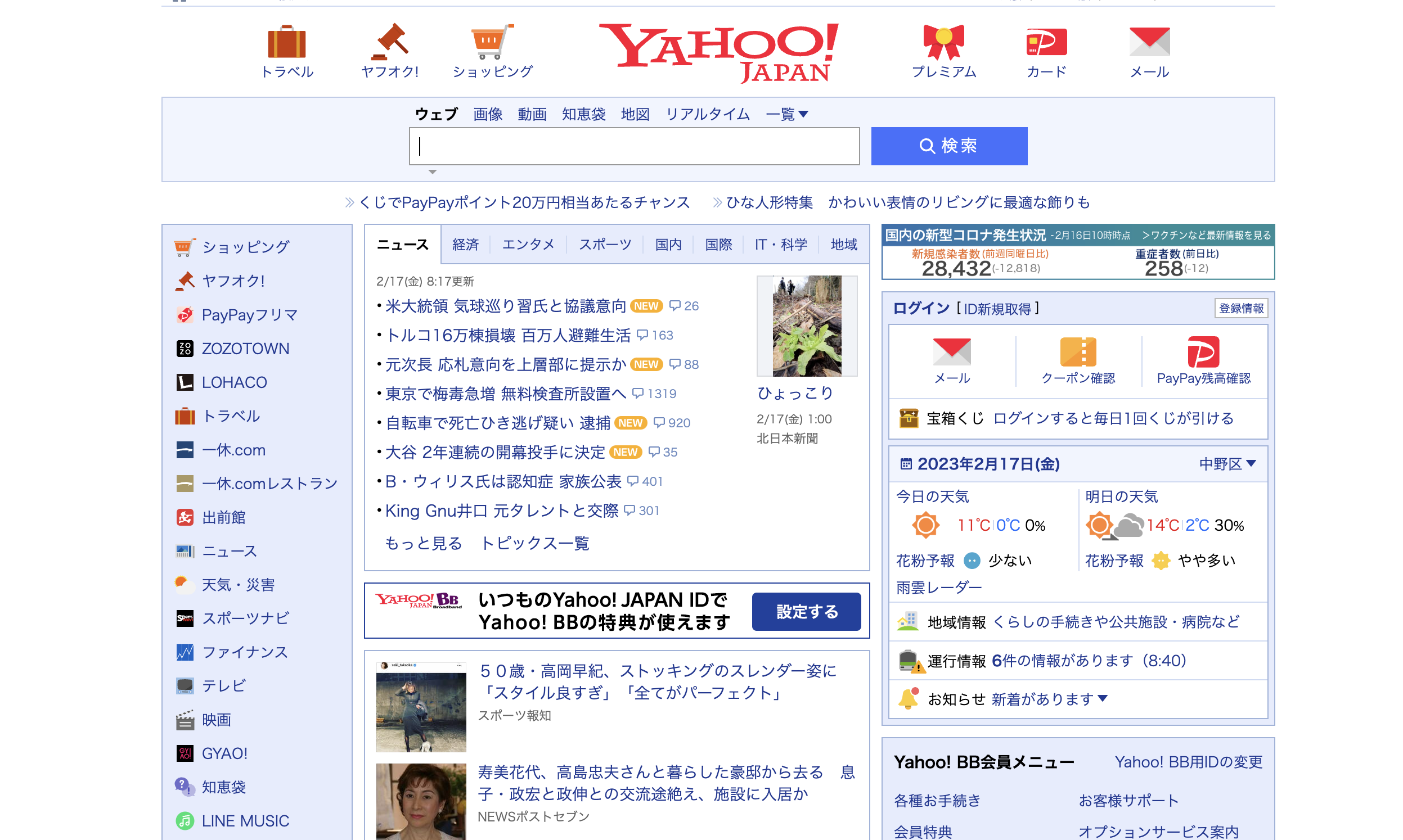Open the PayPayフリマ sidebar icon
1403x840 pixels.
[x=185, y=315]
